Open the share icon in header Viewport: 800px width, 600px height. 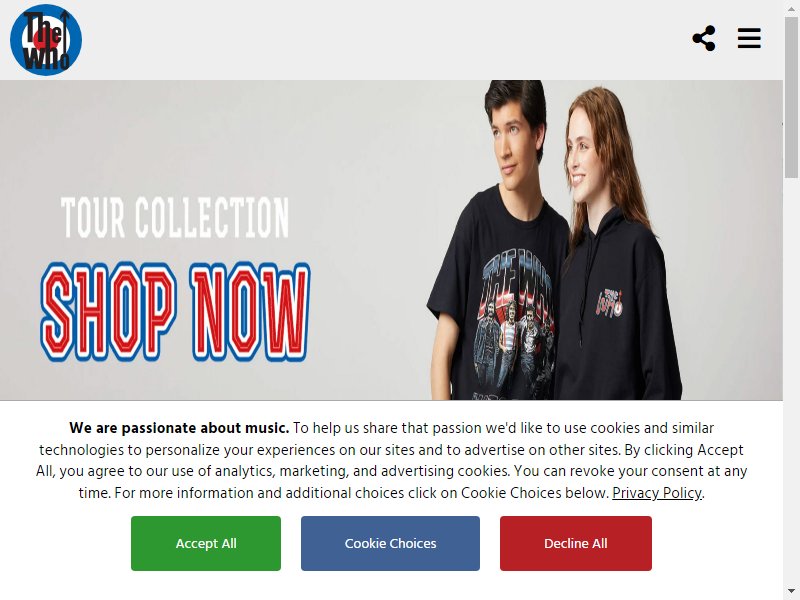[704, 38]
